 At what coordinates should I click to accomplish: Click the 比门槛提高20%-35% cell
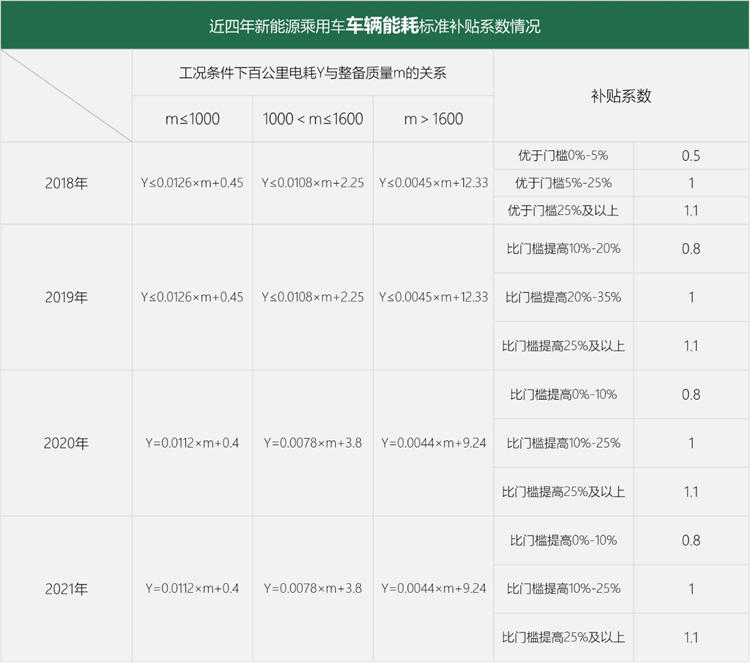pyautogui.click(x=562, y=297)
